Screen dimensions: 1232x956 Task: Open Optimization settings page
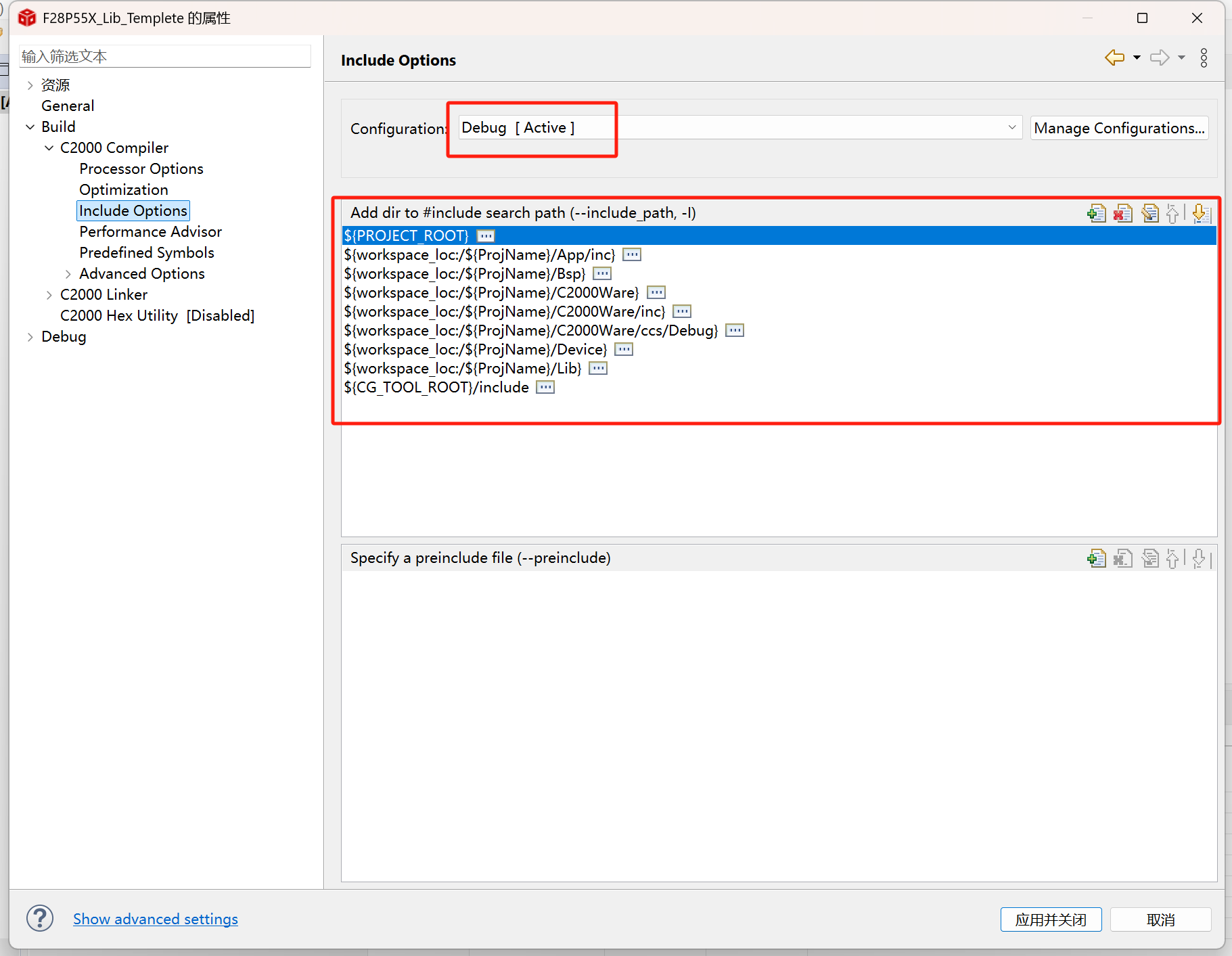(x=124, y=190)
